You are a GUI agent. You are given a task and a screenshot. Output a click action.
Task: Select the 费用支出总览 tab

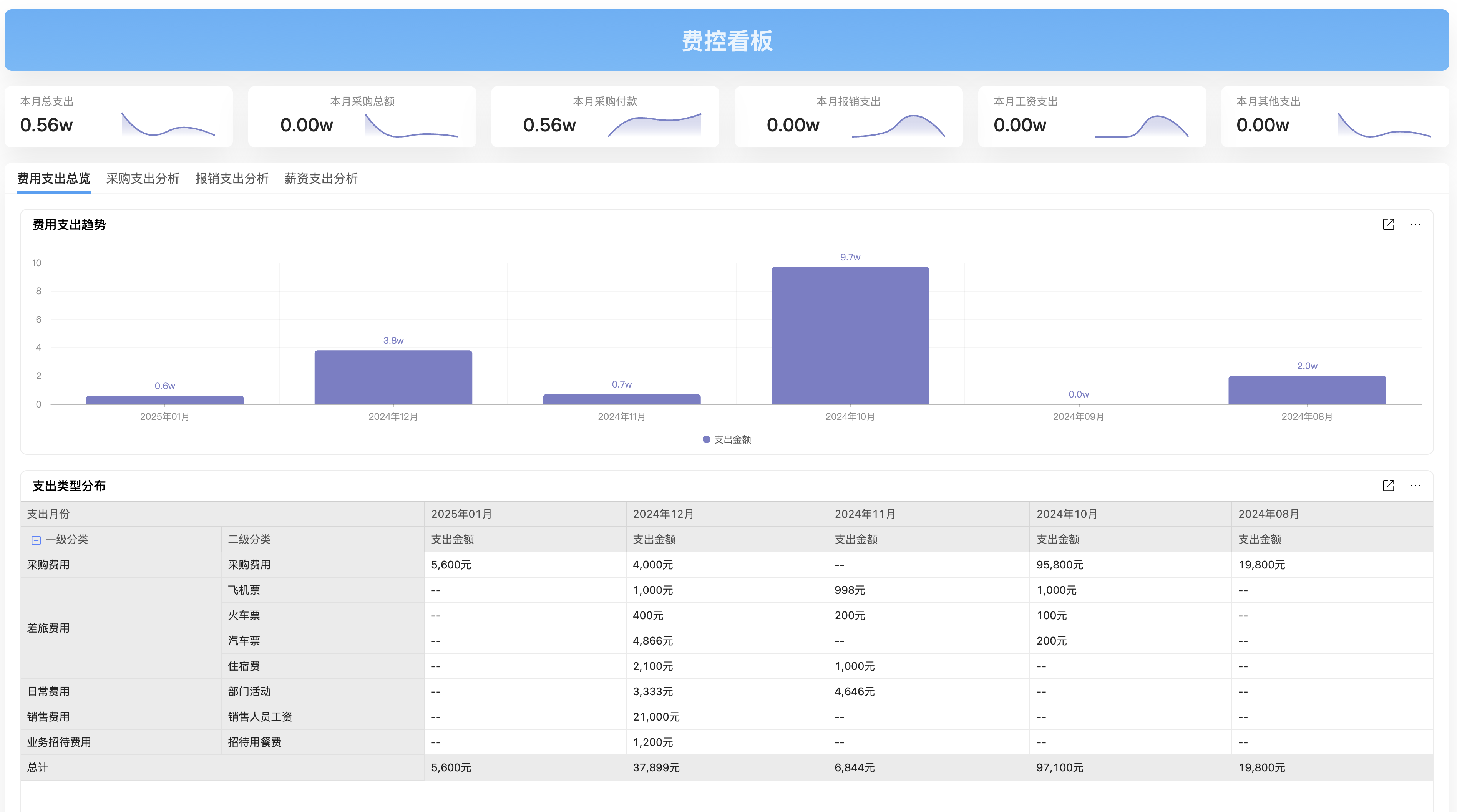54,179
